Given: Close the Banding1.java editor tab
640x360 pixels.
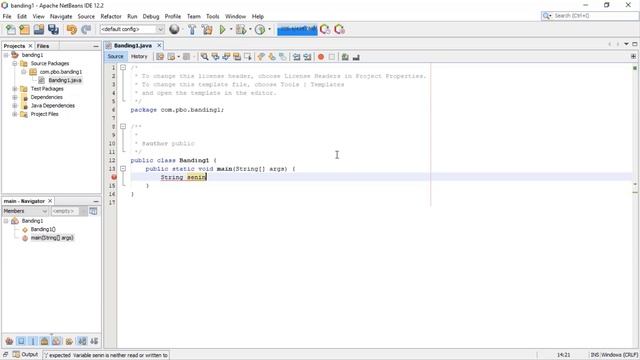Looking at the screenshot, I should 159,46.
